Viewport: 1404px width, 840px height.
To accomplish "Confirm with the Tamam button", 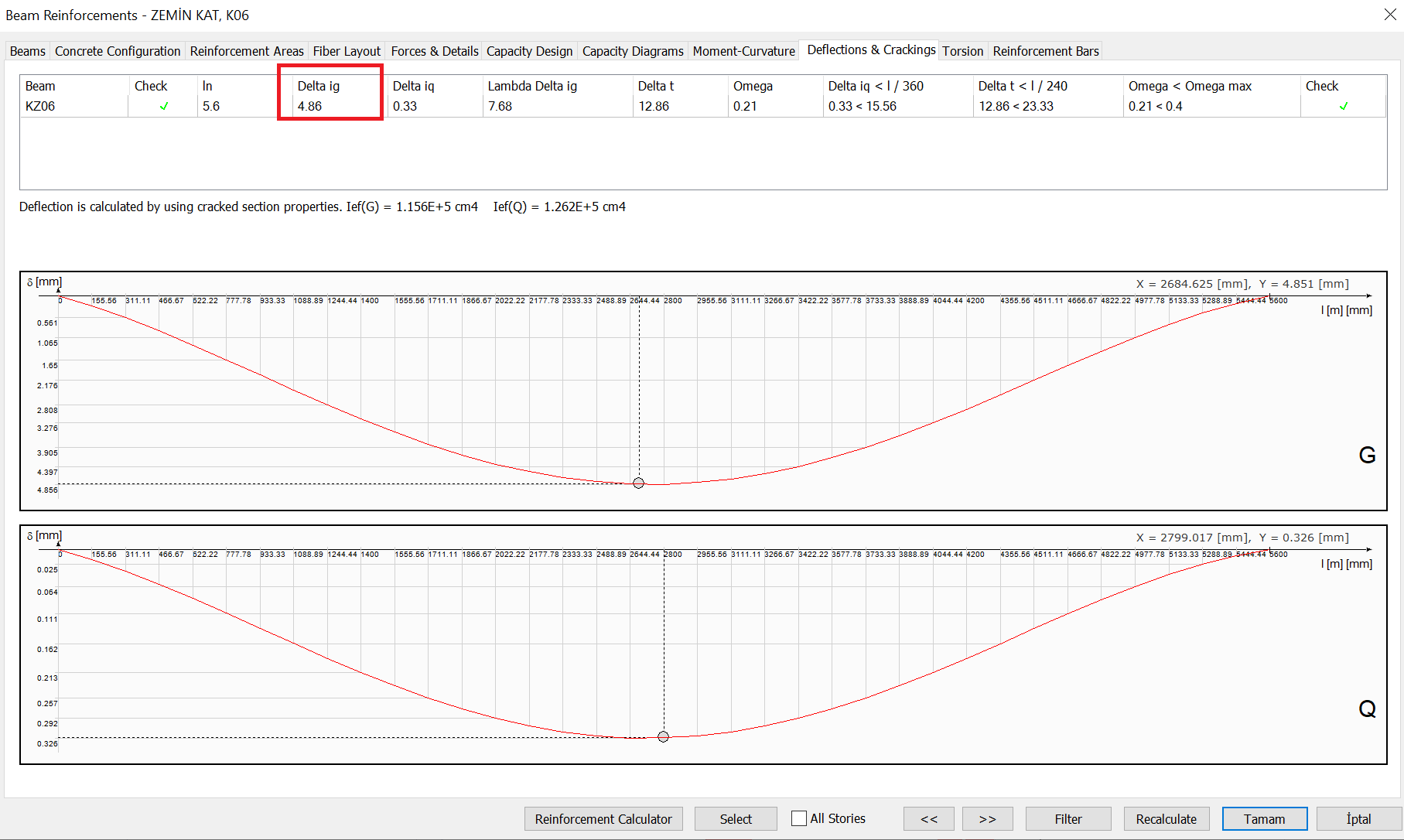I will [x=1264, y=819].
